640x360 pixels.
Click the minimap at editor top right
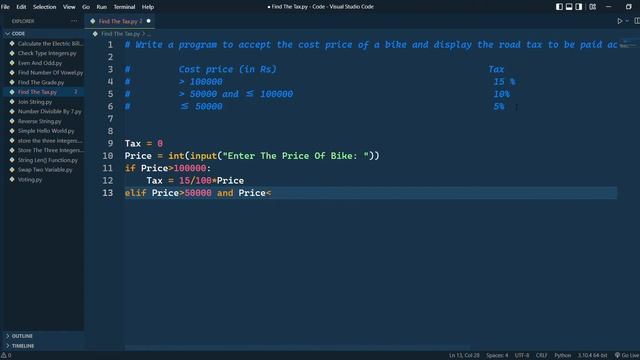point(629,44)
